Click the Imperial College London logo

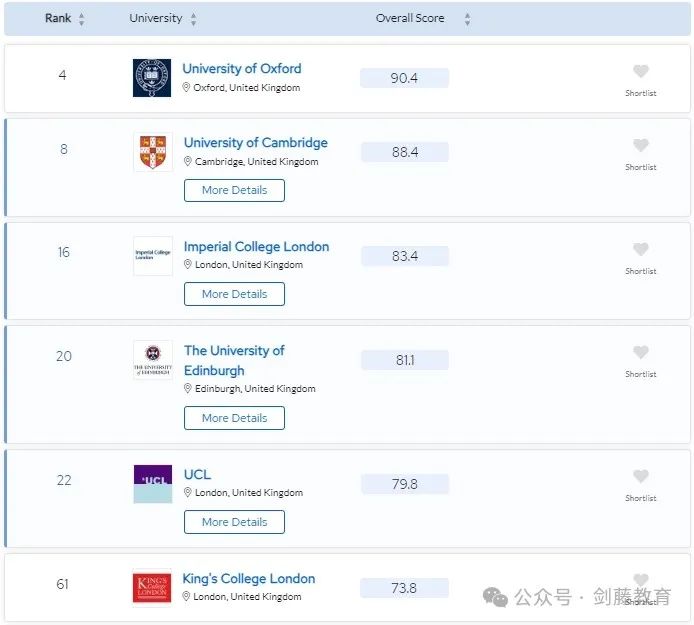(153, 256)
